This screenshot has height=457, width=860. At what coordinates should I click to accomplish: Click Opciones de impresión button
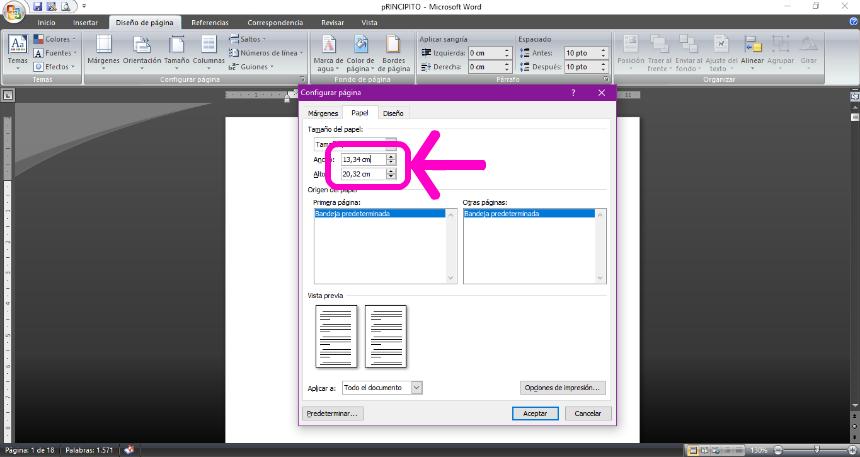pyautogui.click(x=564, y=387)
